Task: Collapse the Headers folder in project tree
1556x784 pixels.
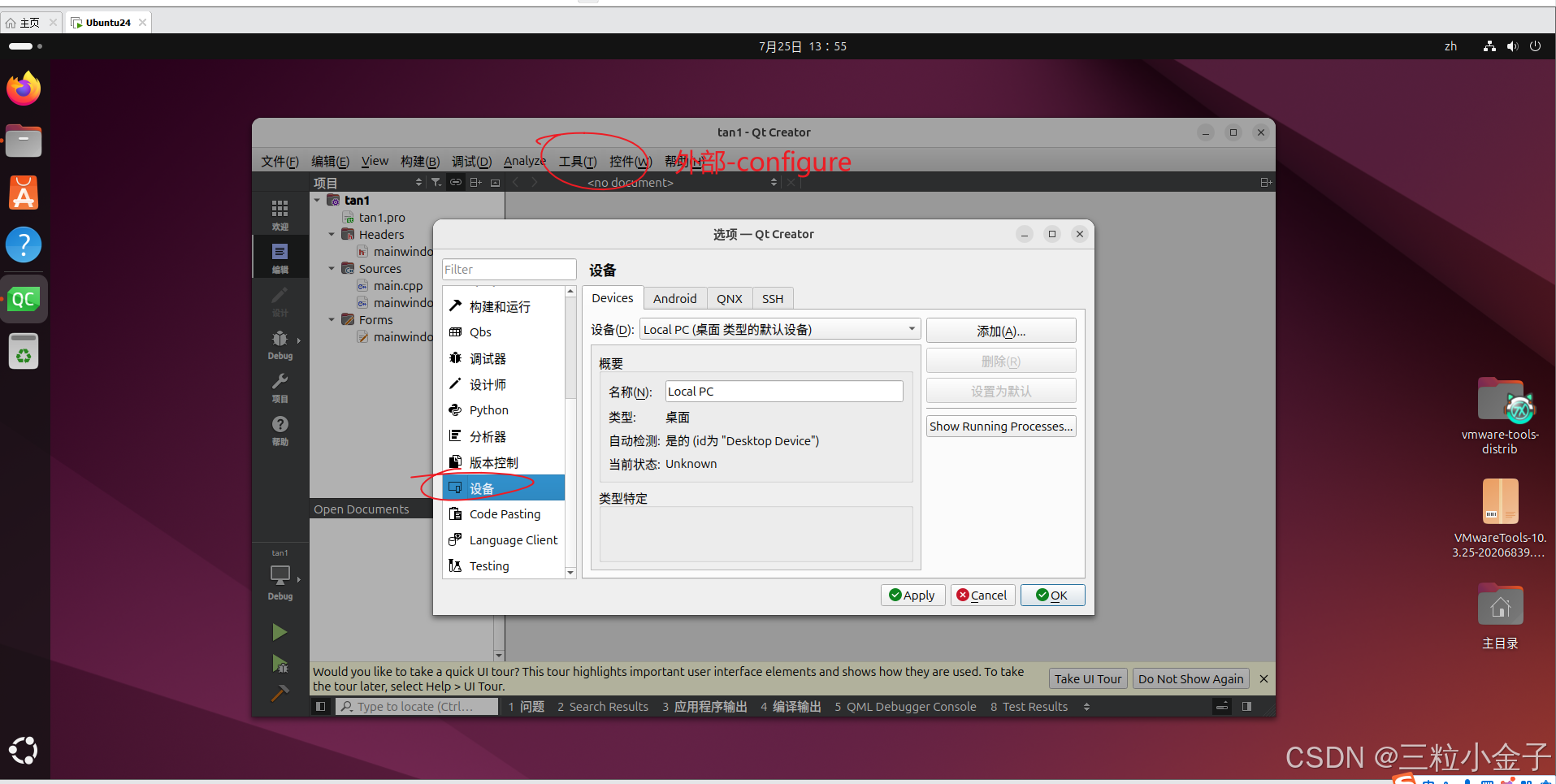Action: pyautogui.click(x=332, y=234)
